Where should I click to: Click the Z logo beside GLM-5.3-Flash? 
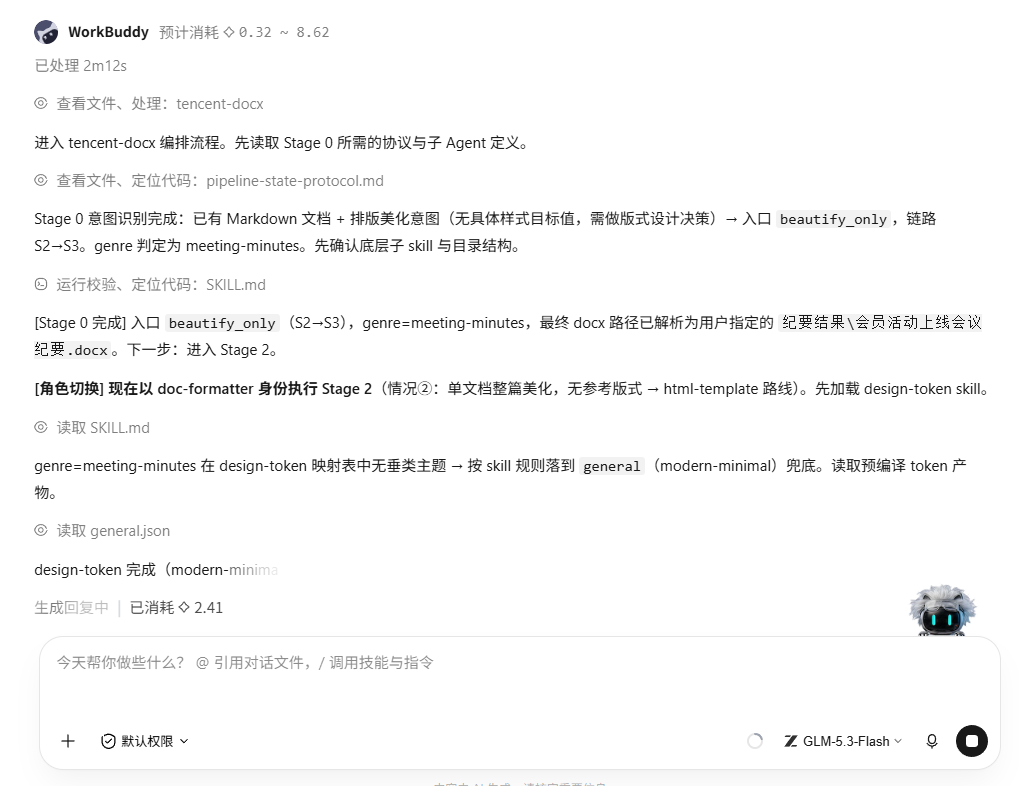click(791, 741)
